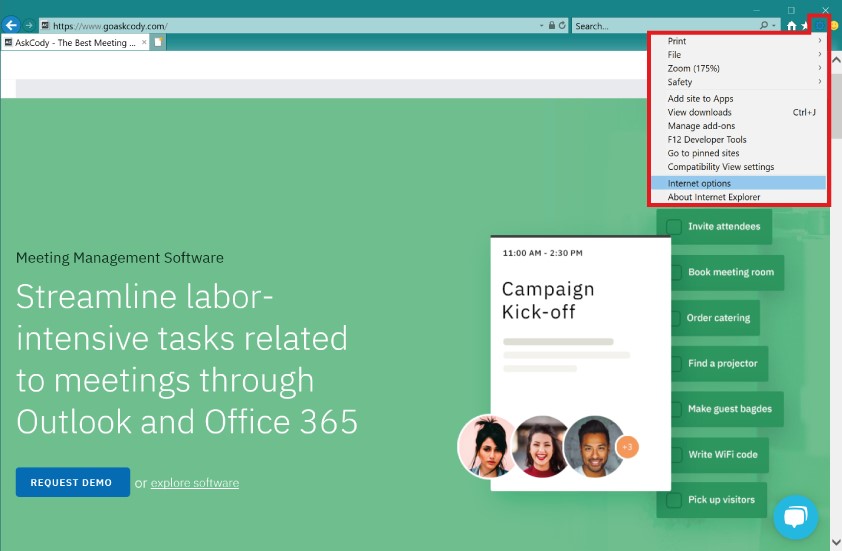
Task: Check the Write WiFi code box
Action: (x=677, y=455)
